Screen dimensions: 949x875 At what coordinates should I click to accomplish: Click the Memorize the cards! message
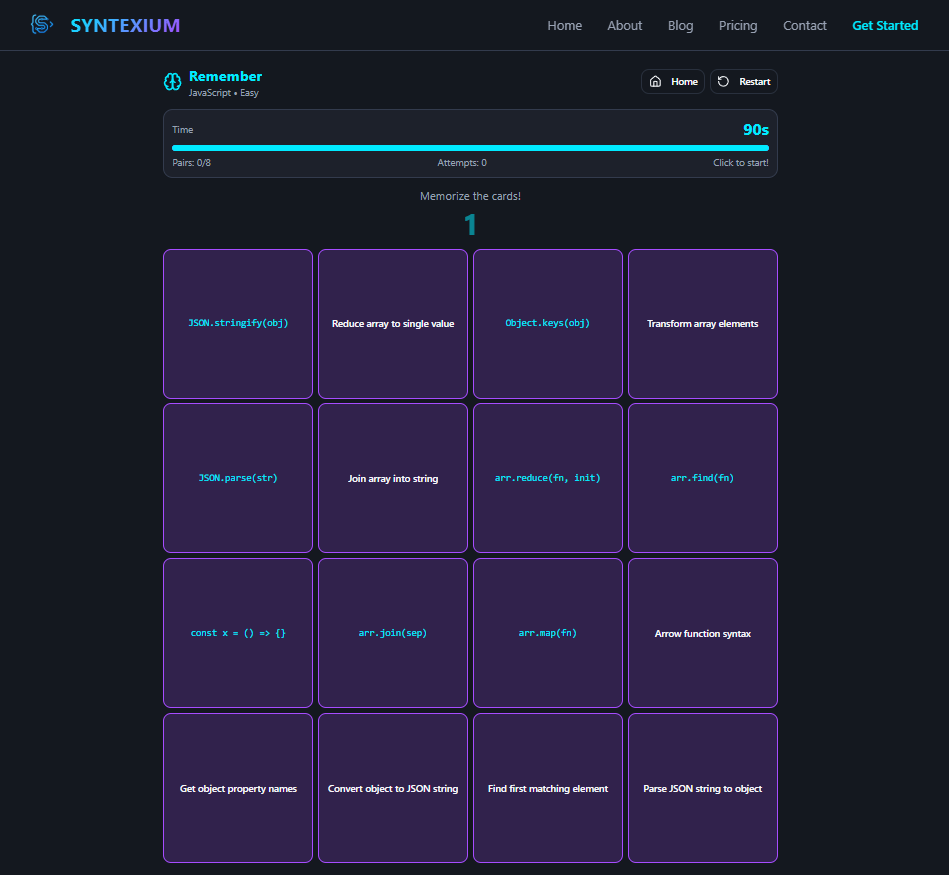470,196
